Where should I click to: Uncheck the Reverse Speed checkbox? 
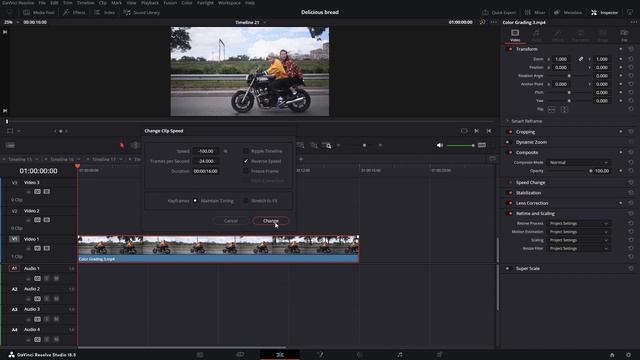point(246,161)
